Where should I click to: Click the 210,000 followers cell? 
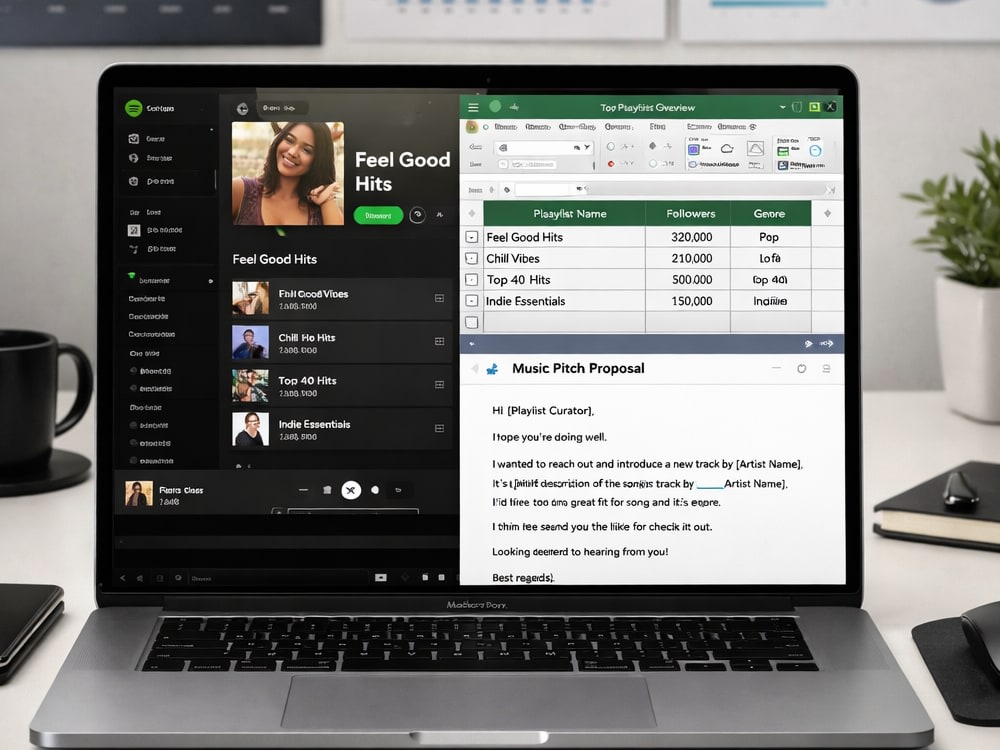(688, 258)
